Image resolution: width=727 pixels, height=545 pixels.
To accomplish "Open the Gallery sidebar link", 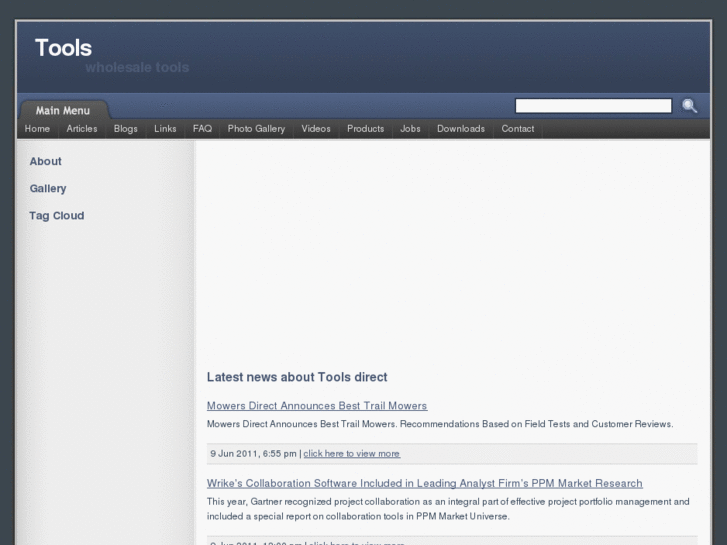I will point(48,188).
